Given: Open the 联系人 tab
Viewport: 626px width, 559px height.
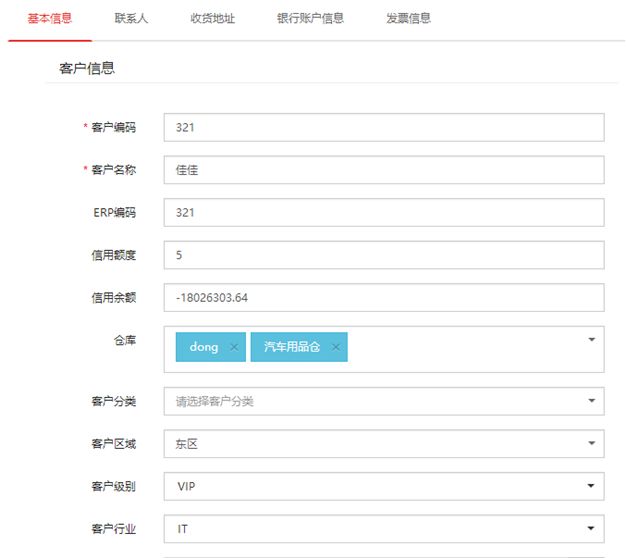Looking at the screenshot, I should [x=131, y=18].
